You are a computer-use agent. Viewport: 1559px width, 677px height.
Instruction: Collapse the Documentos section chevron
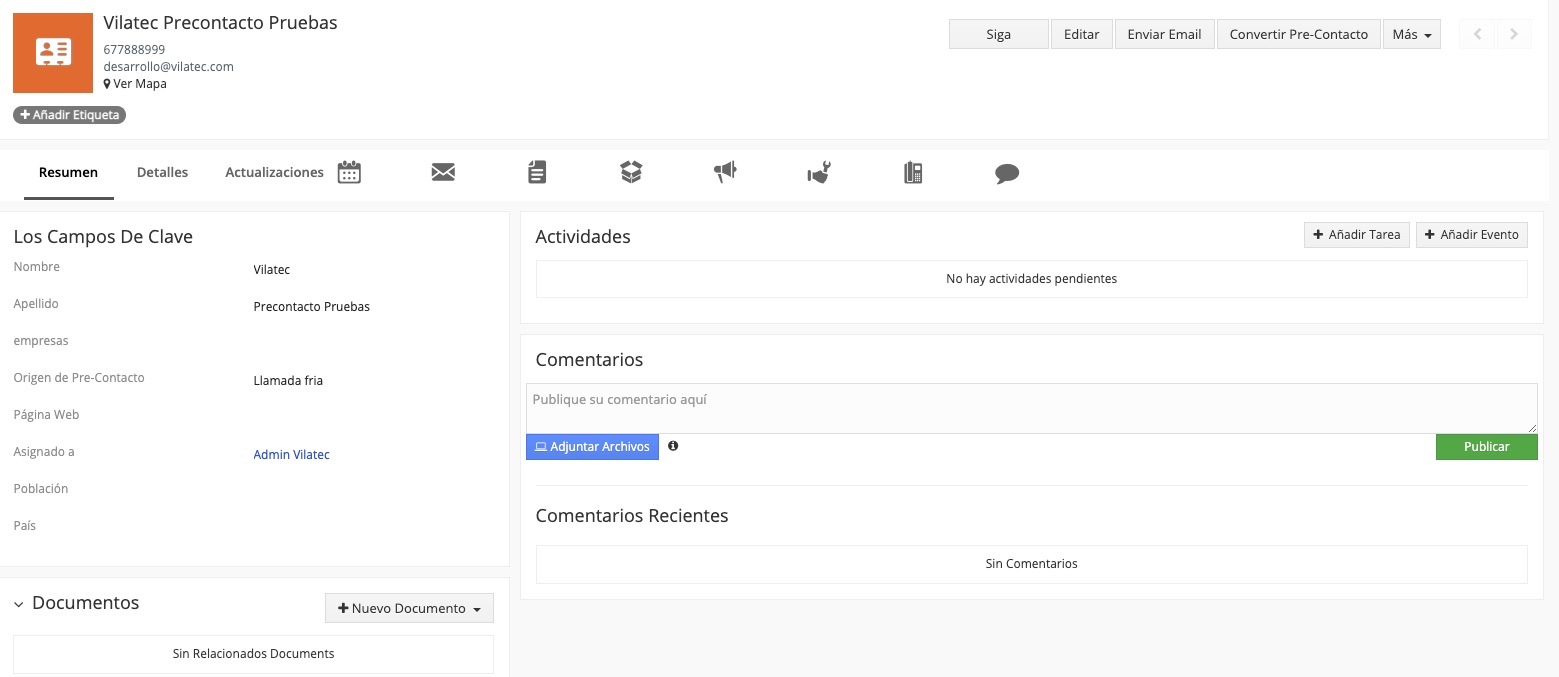19,604
